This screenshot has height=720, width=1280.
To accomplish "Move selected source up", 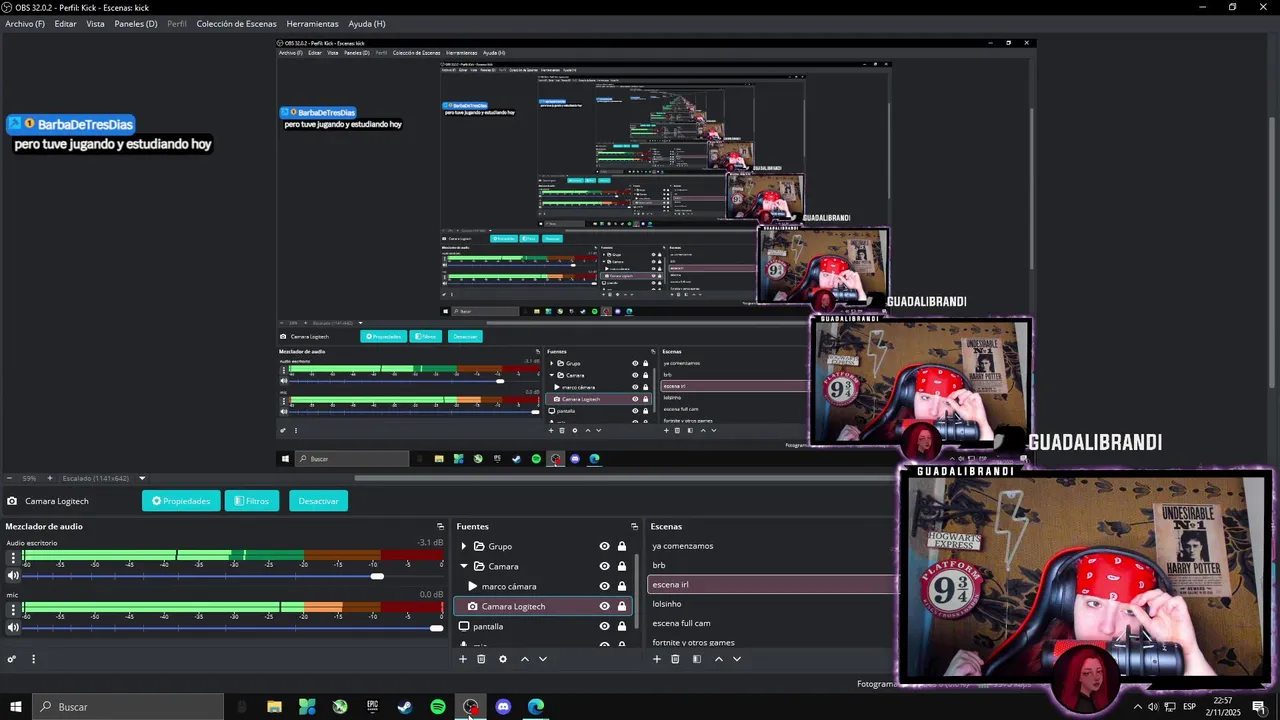I will tap(525, 659).
